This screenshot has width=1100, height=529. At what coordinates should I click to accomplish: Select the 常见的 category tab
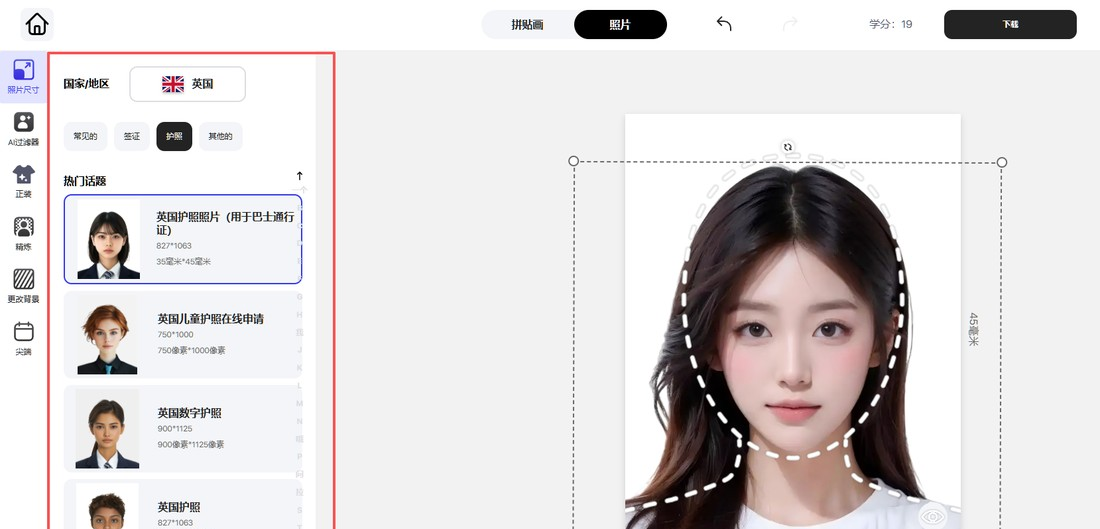point(86,137)
